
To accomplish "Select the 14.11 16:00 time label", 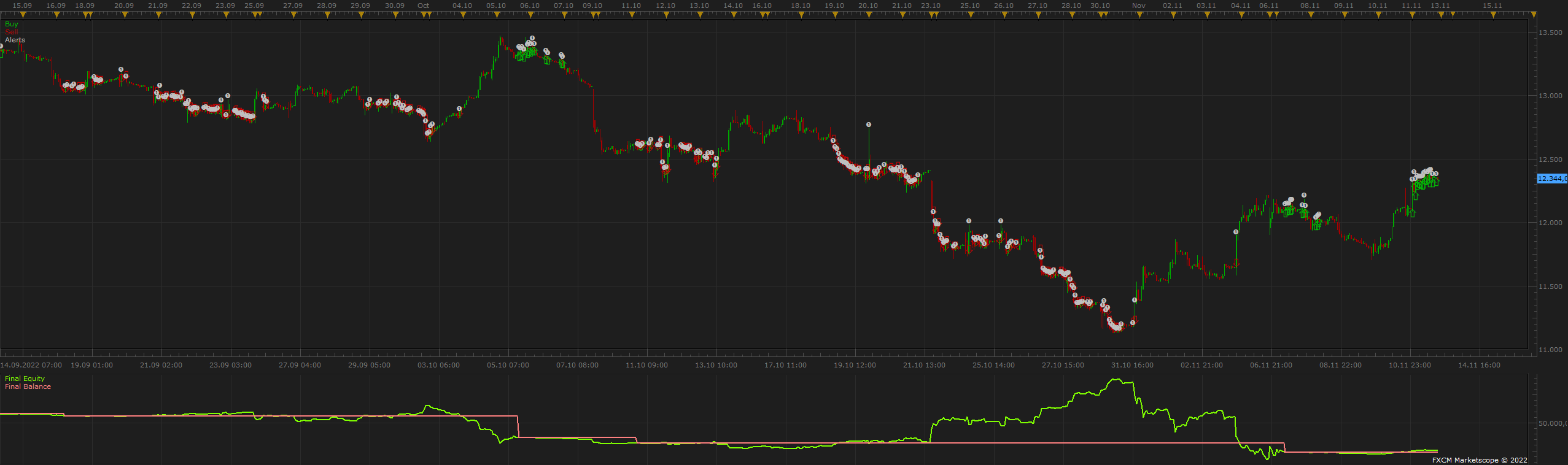I will pos(1479,365).
